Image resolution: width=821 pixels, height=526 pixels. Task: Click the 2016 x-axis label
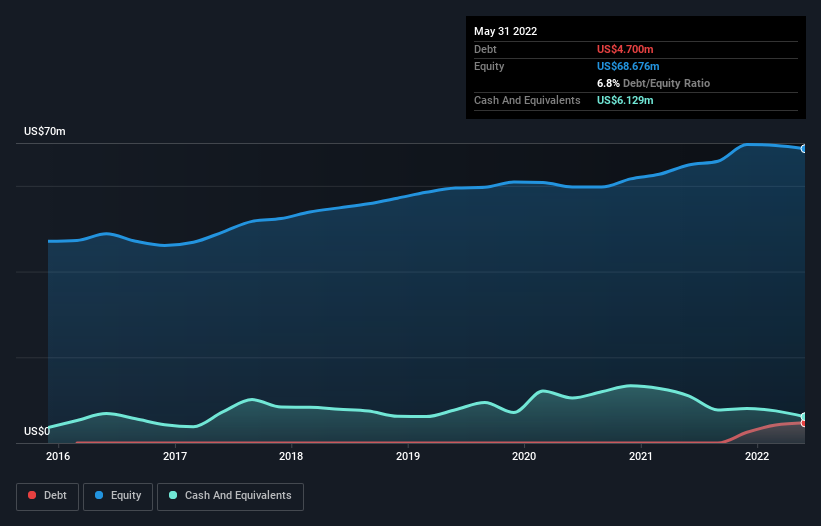pos(58,457)
